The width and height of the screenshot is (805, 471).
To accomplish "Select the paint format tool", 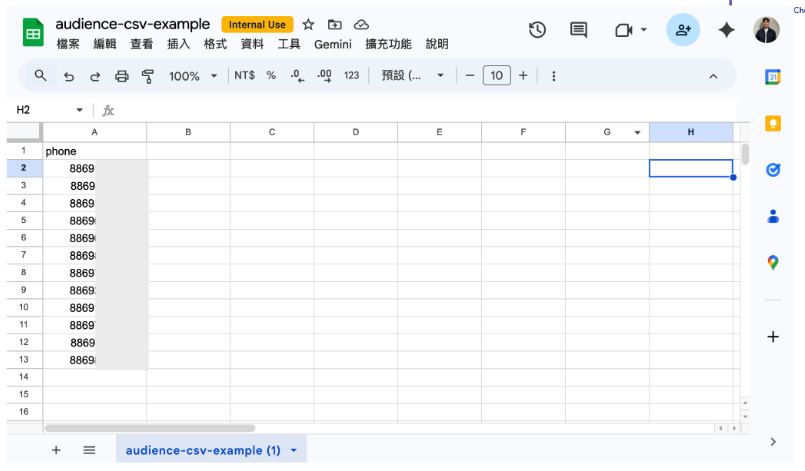I will [148, 76].
